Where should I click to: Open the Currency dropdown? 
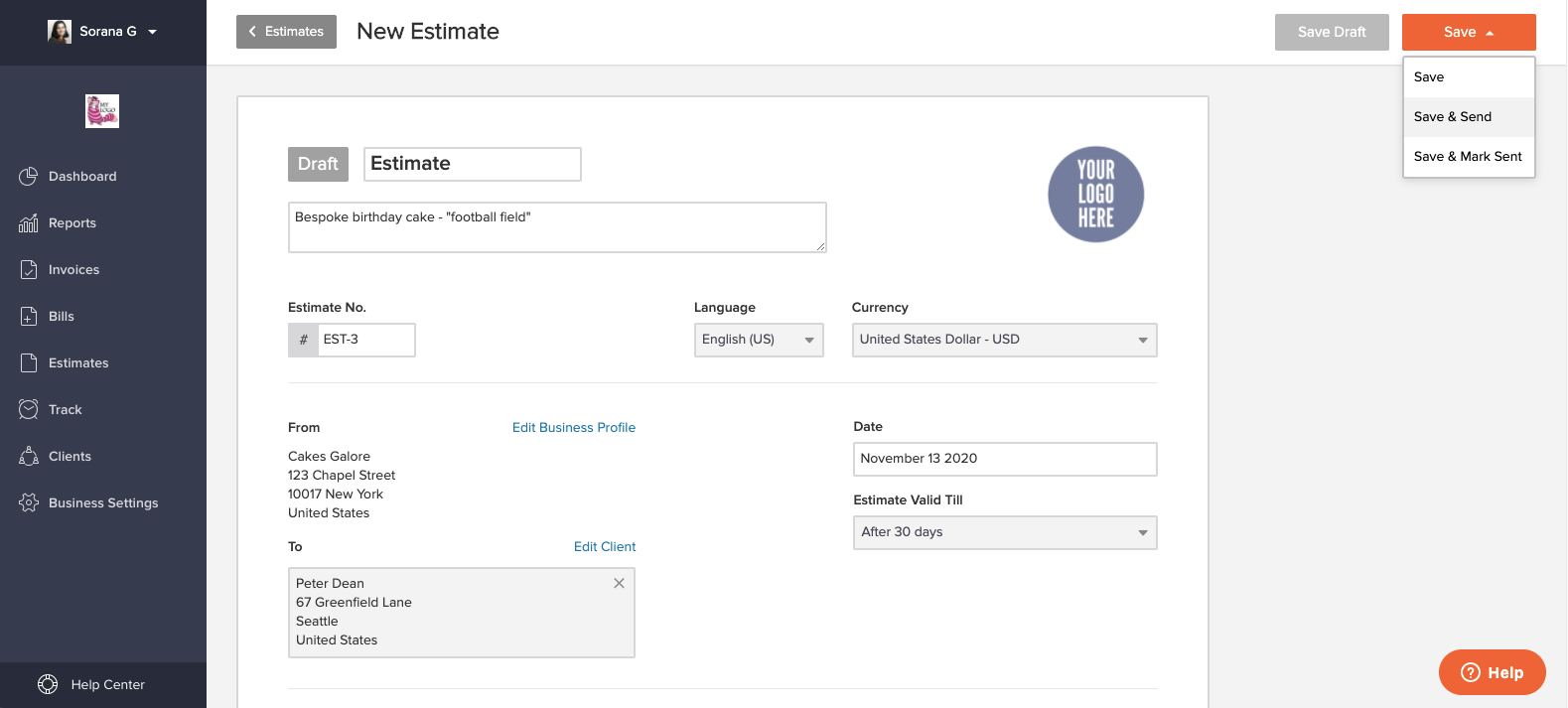pos(1004,340)
